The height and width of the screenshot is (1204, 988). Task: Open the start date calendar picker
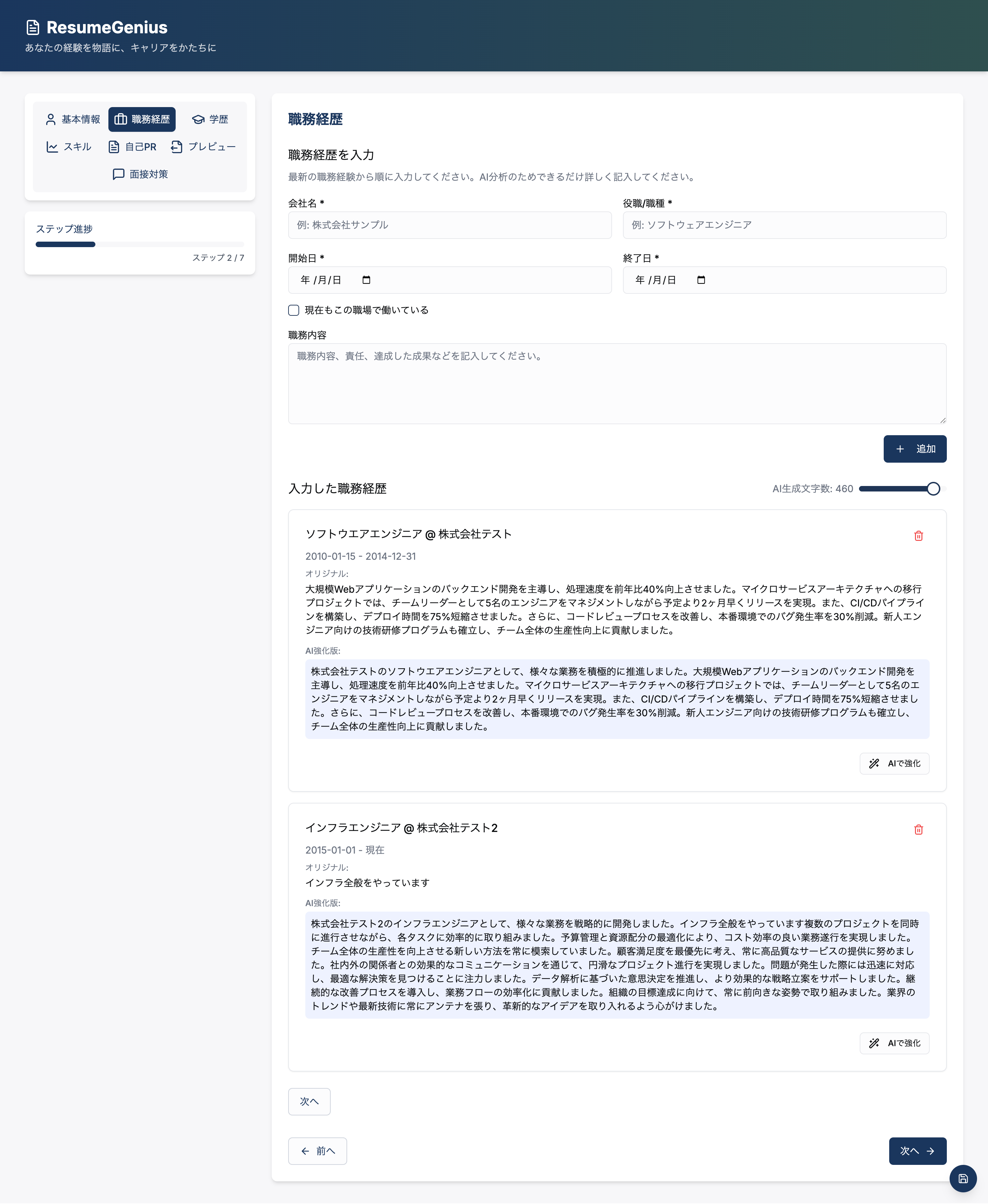click(366, 280)
